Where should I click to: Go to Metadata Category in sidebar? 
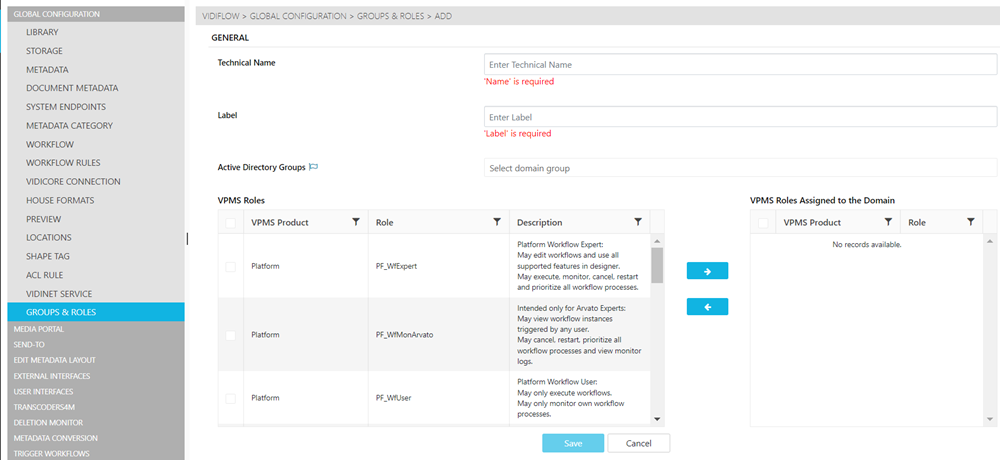[x=69, y=126]
